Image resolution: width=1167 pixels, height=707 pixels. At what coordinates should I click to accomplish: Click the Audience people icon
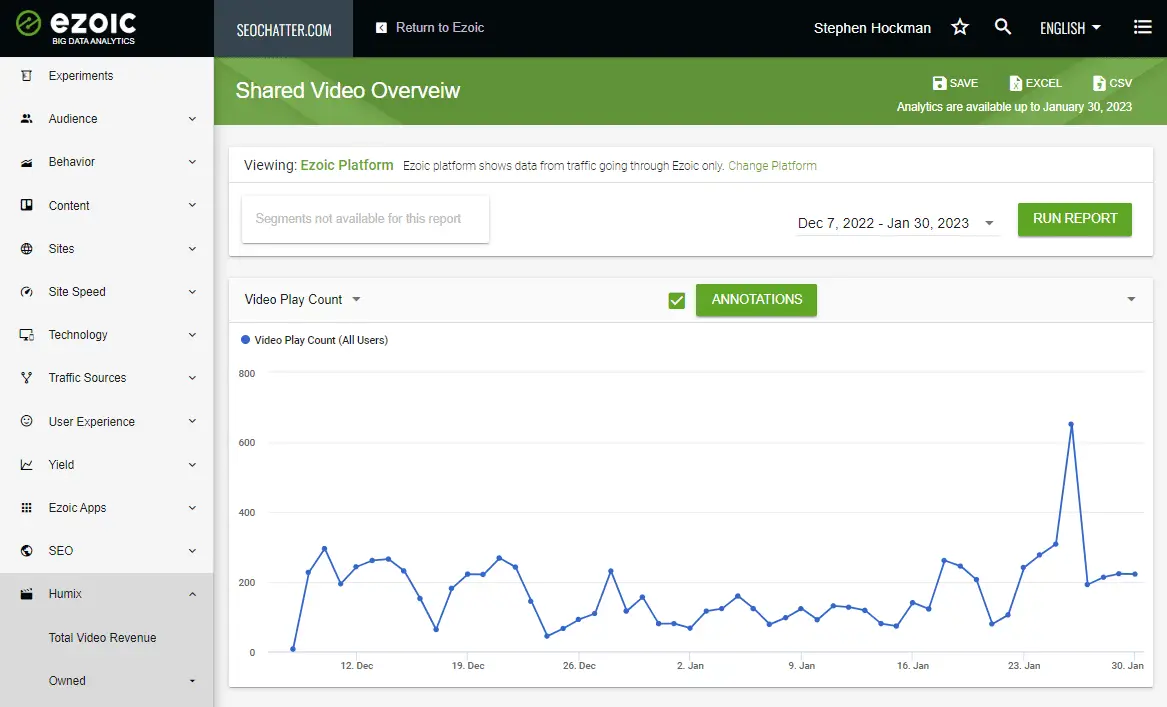tap(27, 119)
